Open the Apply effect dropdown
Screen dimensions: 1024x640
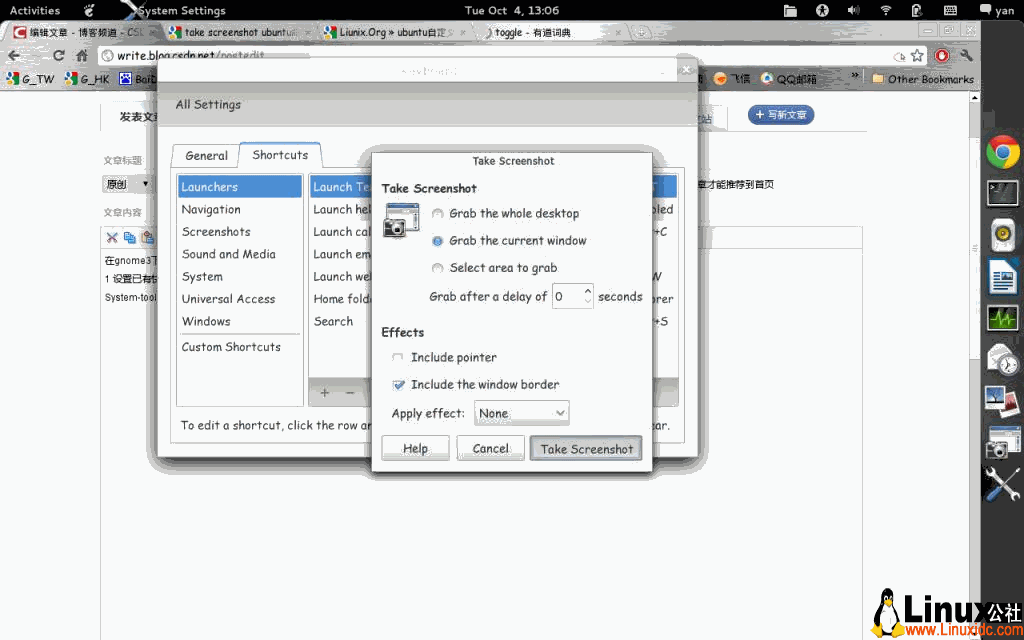click(521, 413)
